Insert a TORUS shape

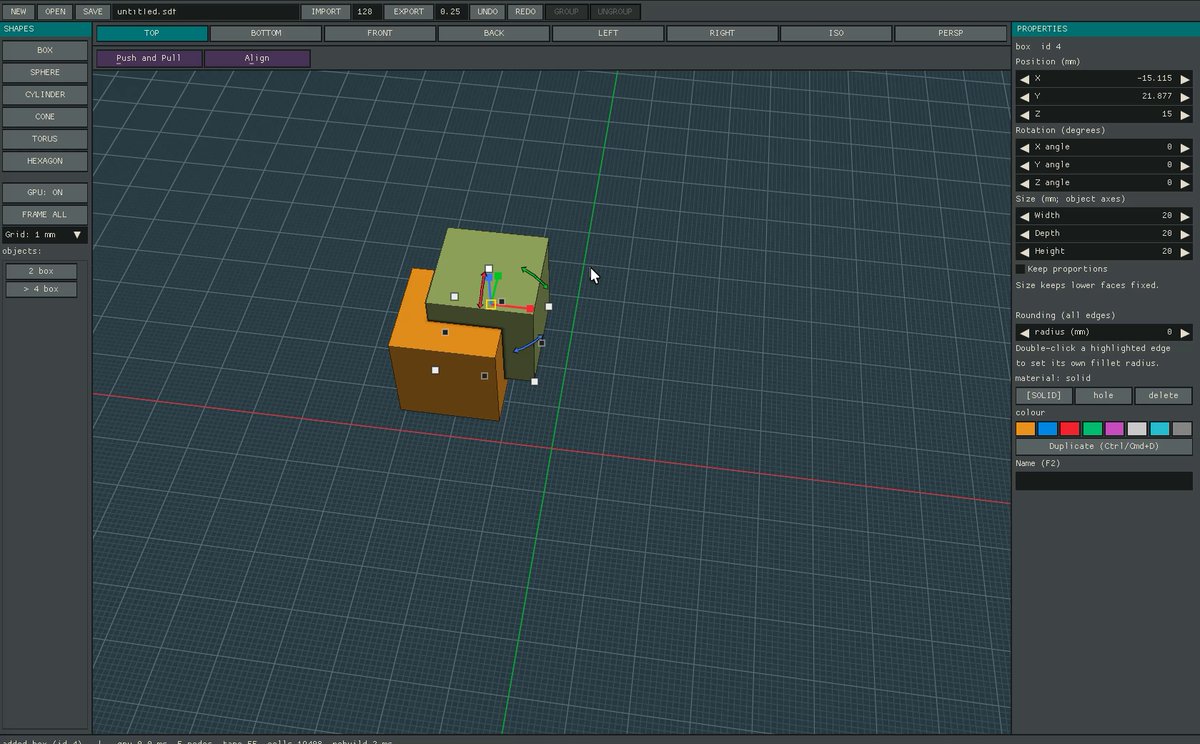45,139
